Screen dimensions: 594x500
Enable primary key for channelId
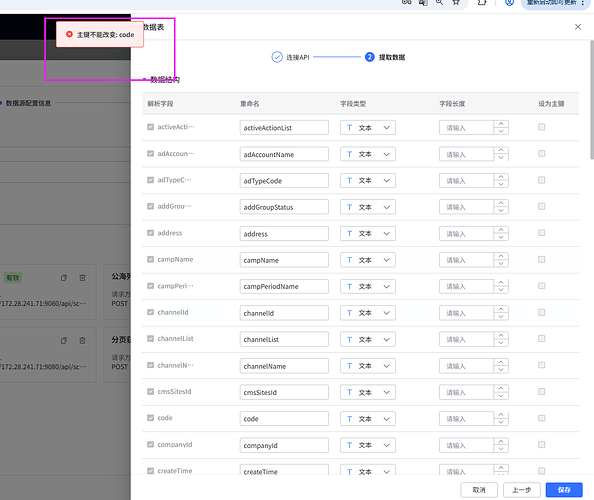541,312
